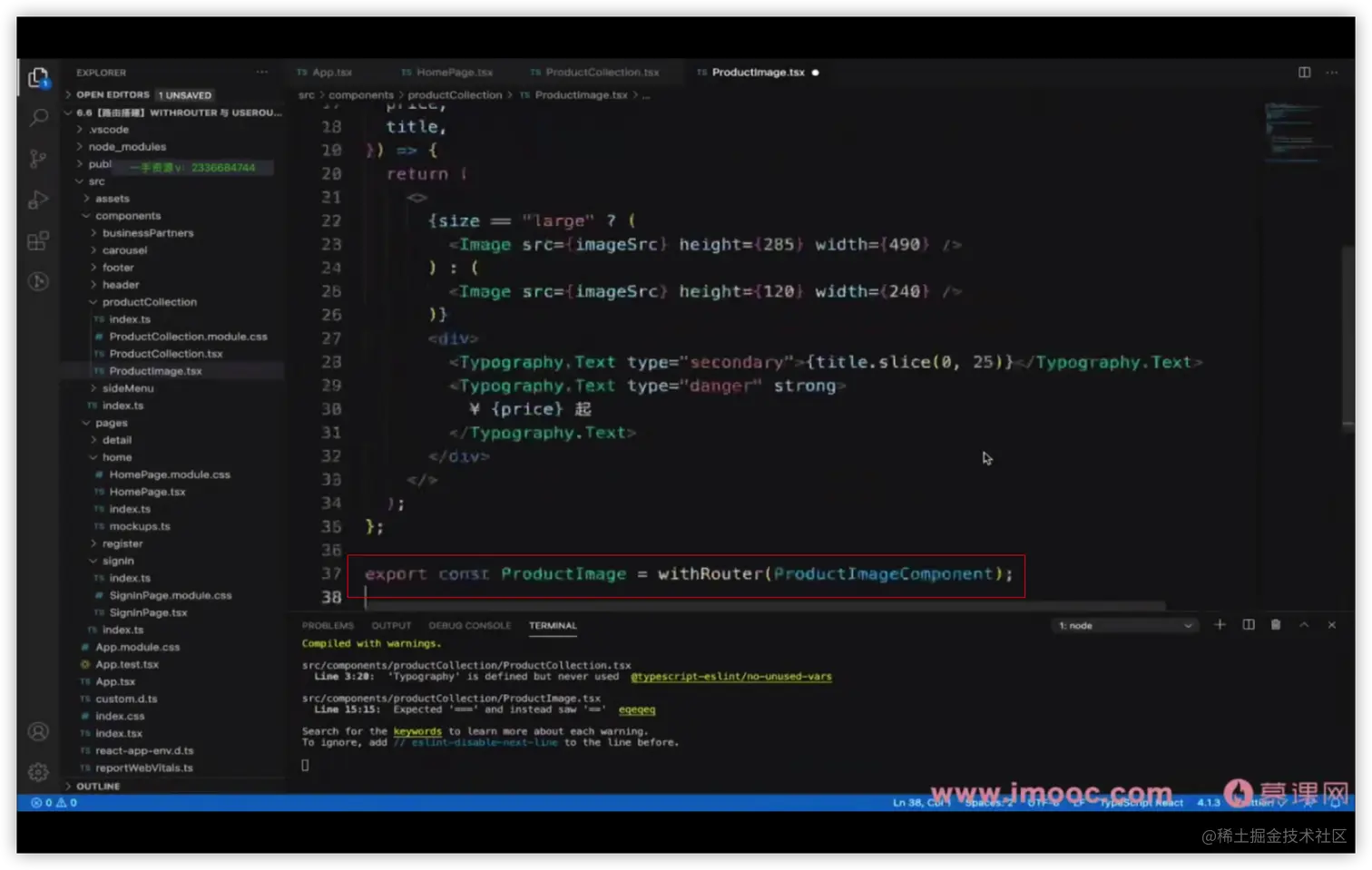
Task: Click the editor vertical scrollbar
Action: pyautogui.click(x=1348, y=337)
